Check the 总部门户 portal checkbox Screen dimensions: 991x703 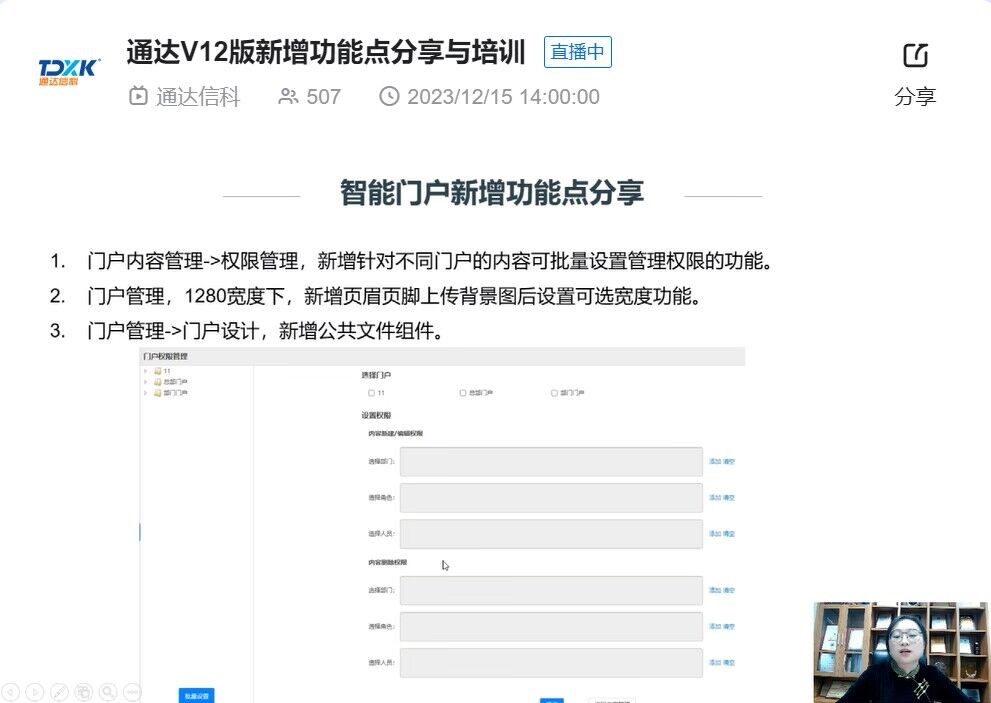tap(463, 393)
